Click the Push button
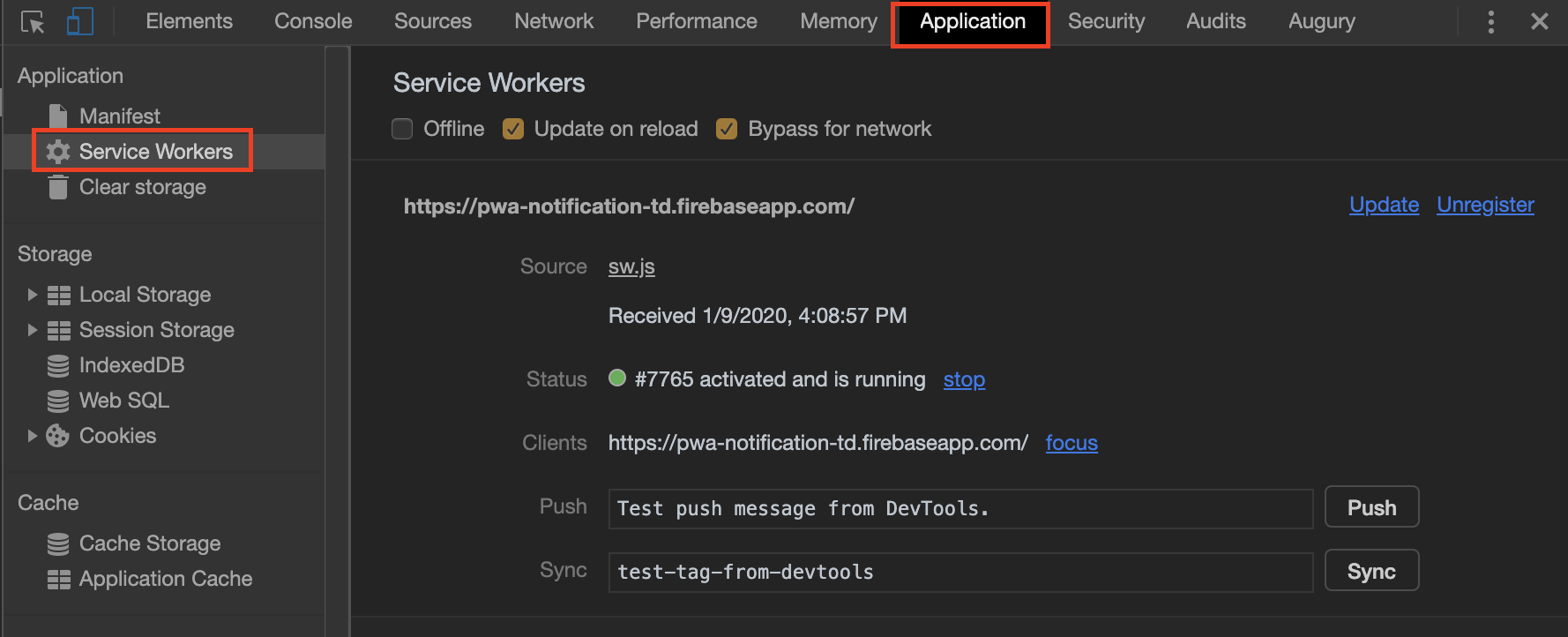 coord(1372,507)
